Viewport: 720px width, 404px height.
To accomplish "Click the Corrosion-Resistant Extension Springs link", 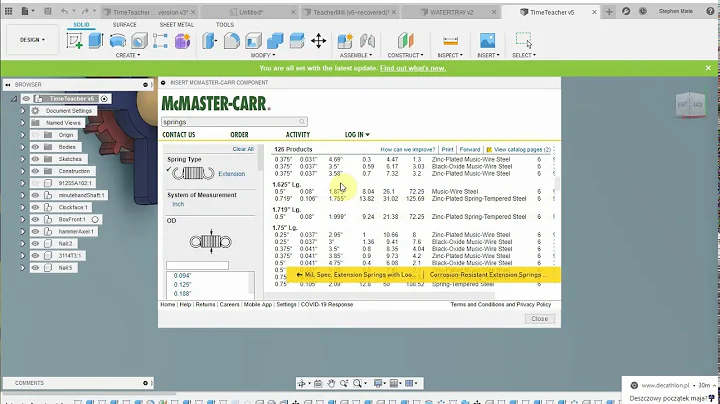I will [x=488, y=275].
